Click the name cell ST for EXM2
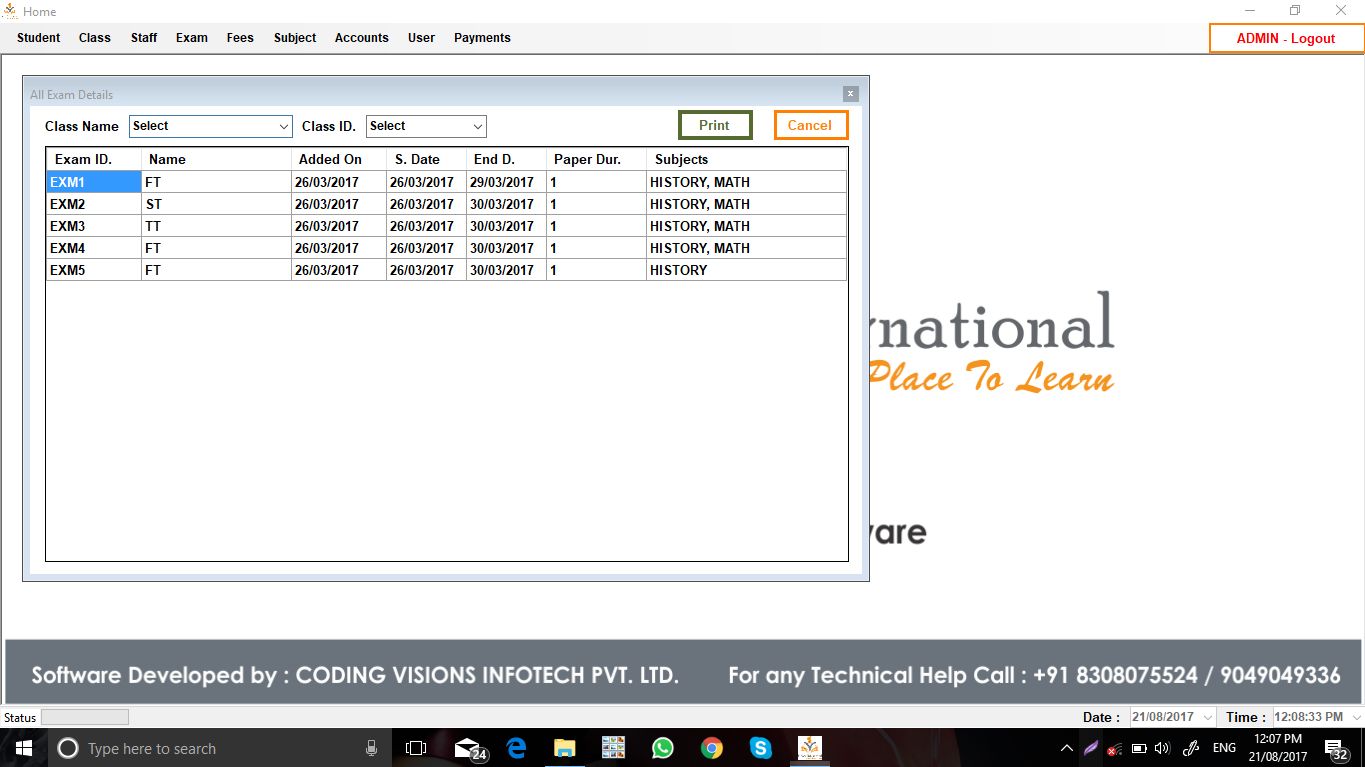Image resolution: width=1365 pixels, height=767 pixels. [216, 204]
